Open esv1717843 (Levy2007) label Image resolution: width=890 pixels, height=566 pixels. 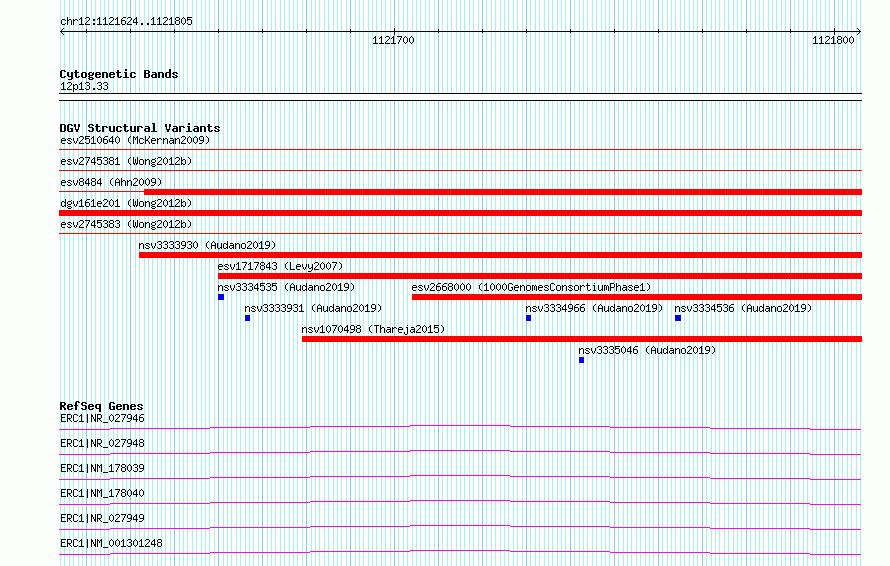click(280, 266)
